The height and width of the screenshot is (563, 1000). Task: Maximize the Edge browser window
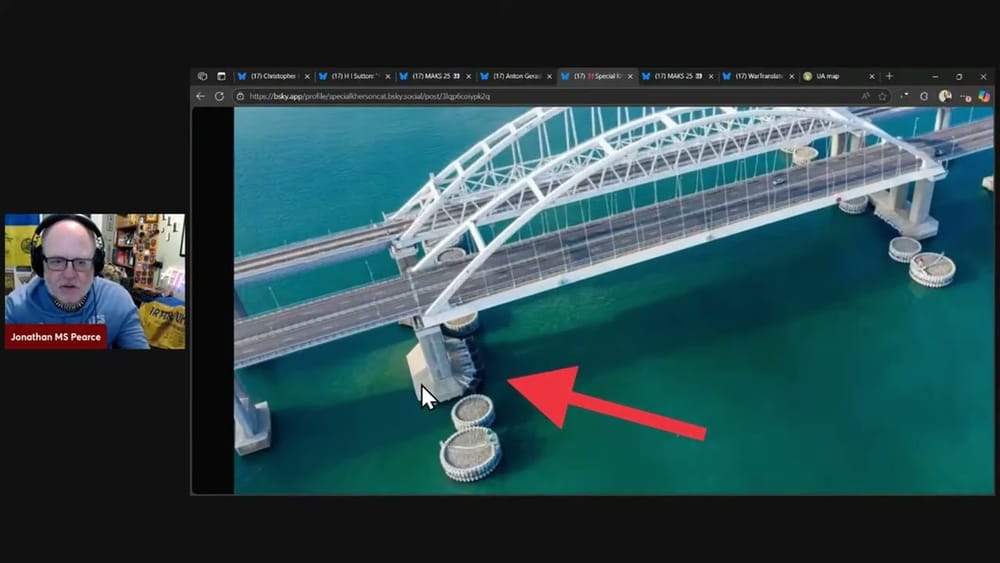(x=959, y=77)
